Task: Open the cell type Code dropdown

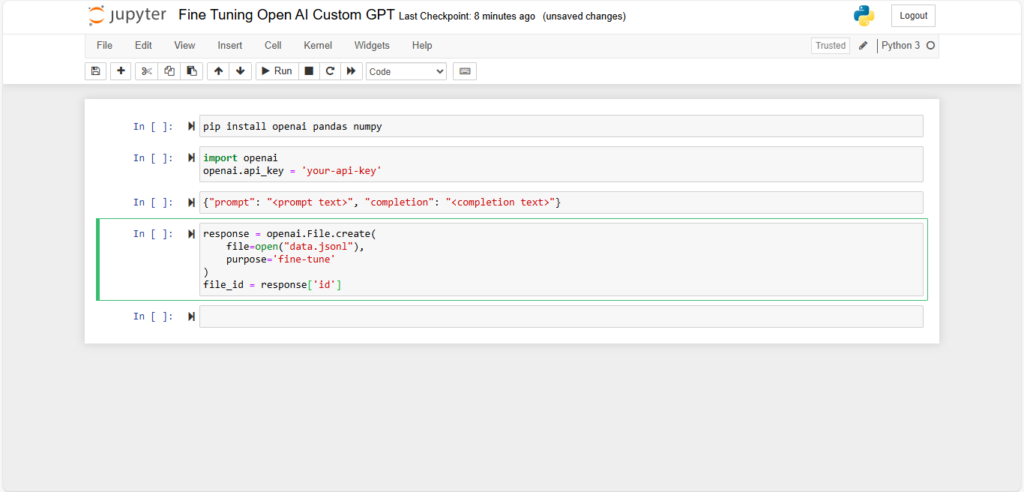Action: coord(406,72)
